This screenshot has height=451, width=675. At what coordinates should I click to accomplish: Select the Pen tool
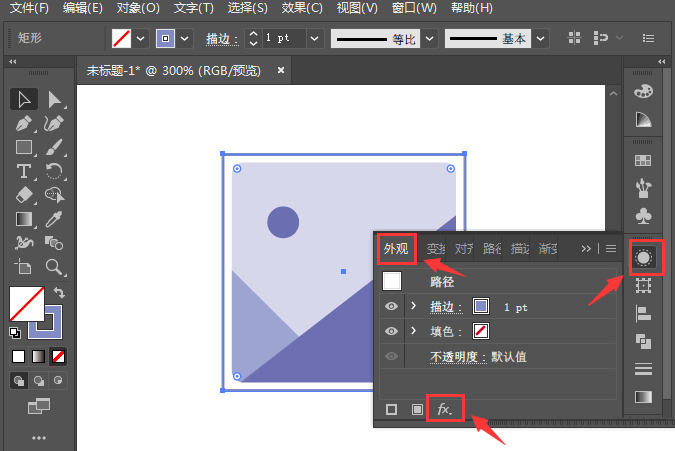24,124
